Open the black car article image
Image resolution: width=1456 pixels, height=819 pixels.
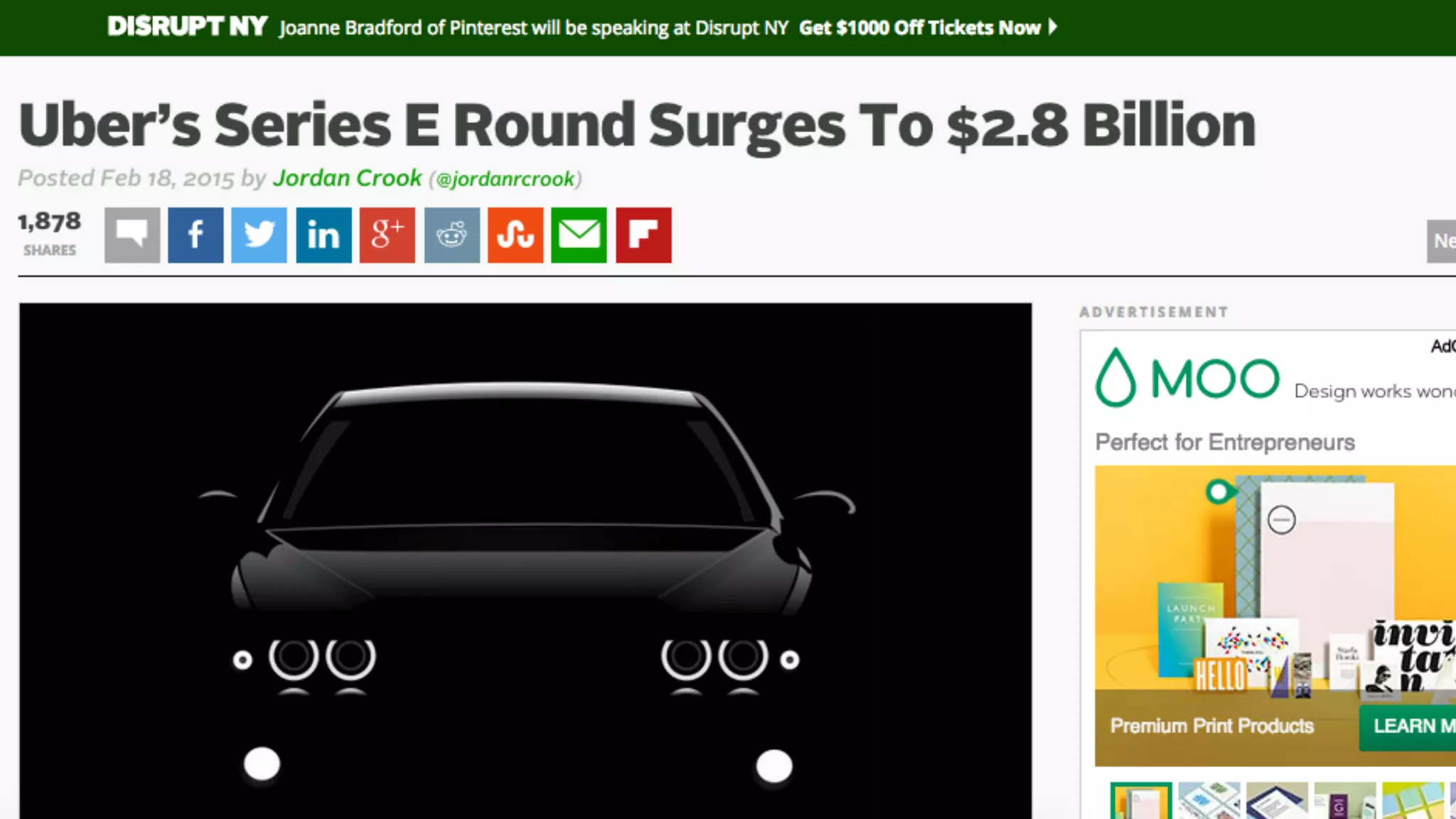(x=525, y=561)
